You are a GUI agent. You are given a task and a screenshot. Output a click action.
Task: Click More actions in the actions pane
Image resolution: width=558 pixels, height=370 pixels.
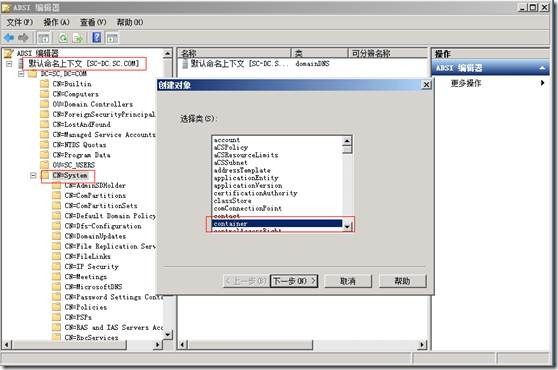[x=466, y=83]
